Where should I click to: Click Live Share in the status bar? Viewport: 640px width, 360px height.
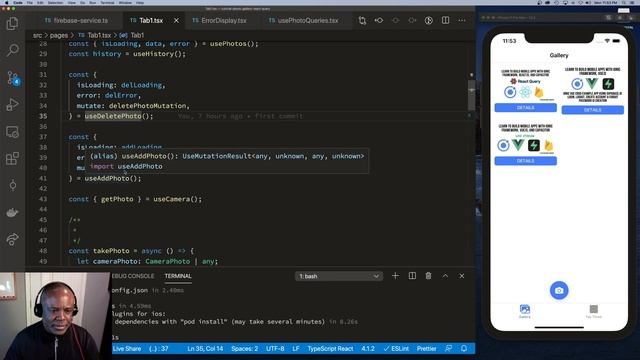pyautogui.click(x=127, y=349)
